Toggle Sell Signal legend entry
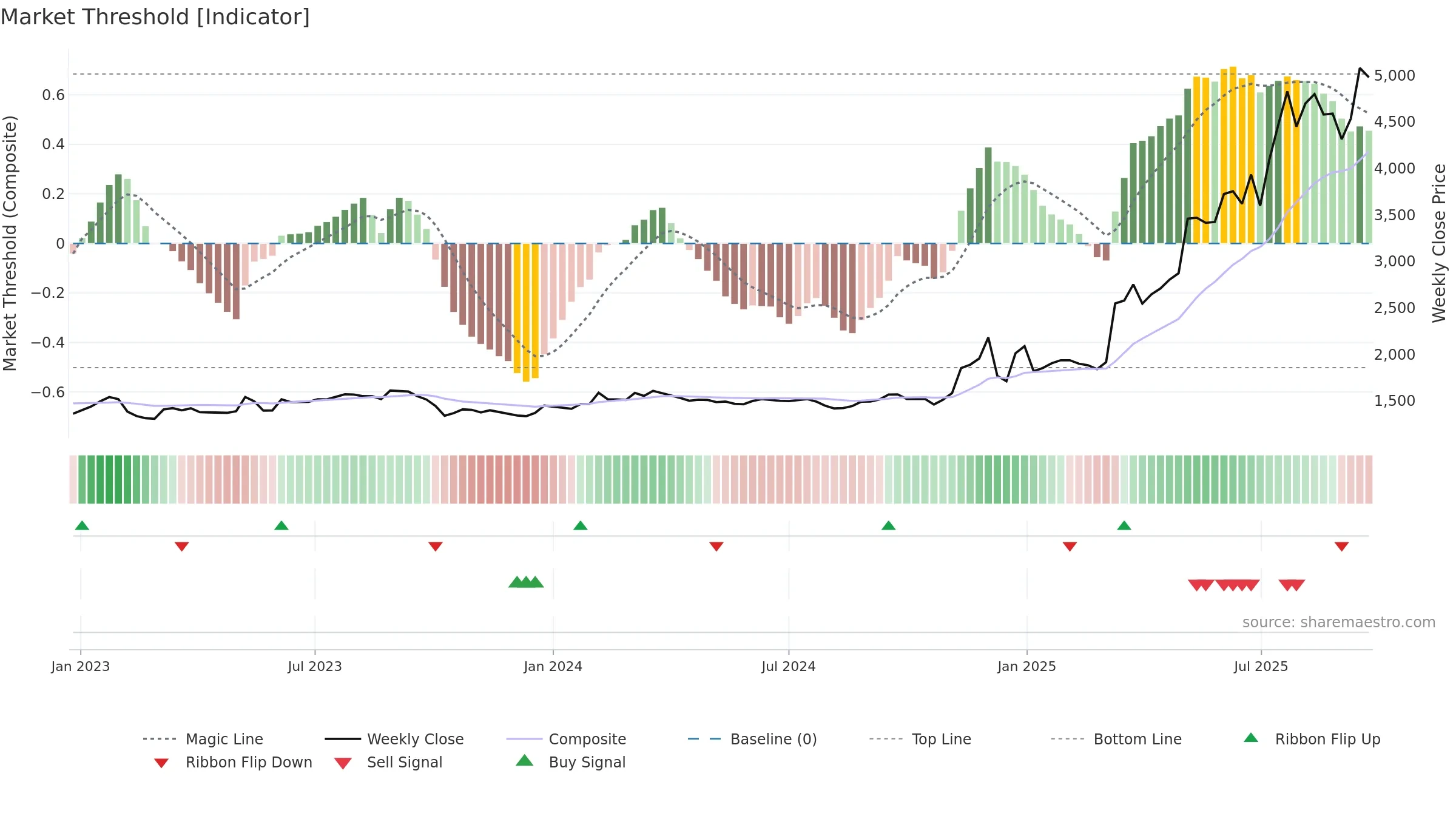 (x=388, y=763)
